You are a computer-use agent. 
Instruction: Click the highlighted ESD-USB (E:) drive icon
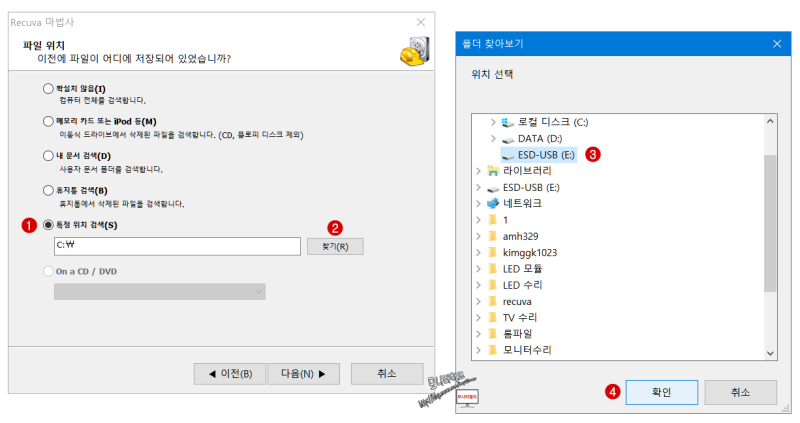(507, 155)
